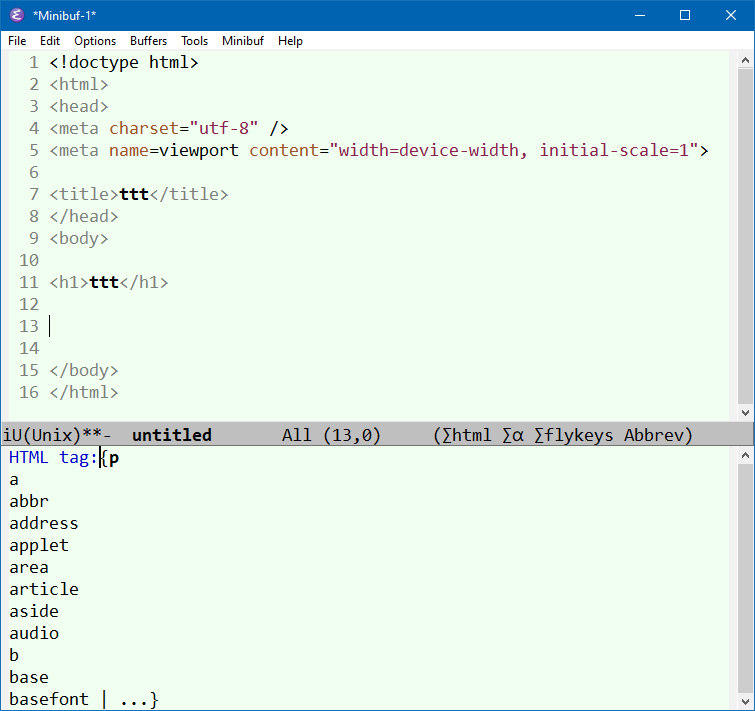The image size is (755, 711).
Task: Click the 'untitled' buffer name in mode line
Action: point(171,435)
